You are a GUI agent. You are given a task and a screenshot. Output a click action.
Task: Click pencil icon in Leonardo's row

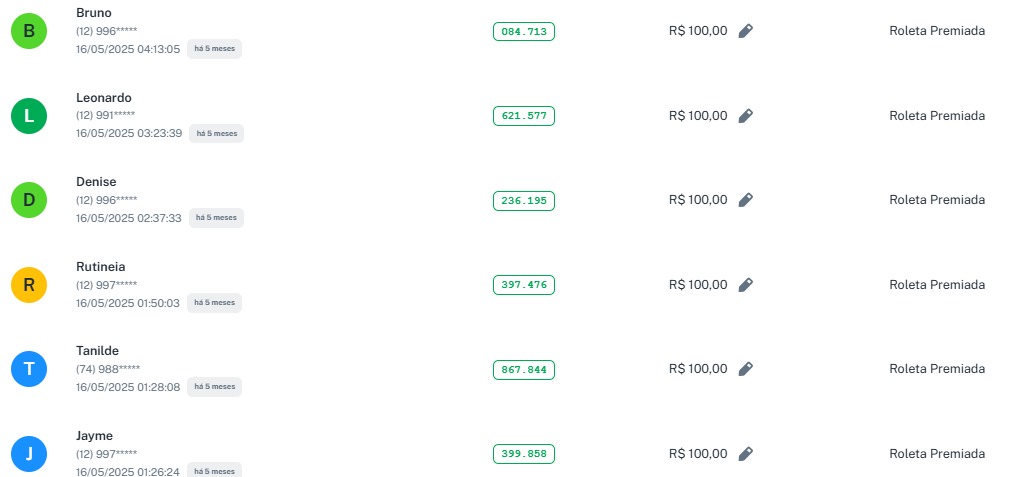point(745,116)
